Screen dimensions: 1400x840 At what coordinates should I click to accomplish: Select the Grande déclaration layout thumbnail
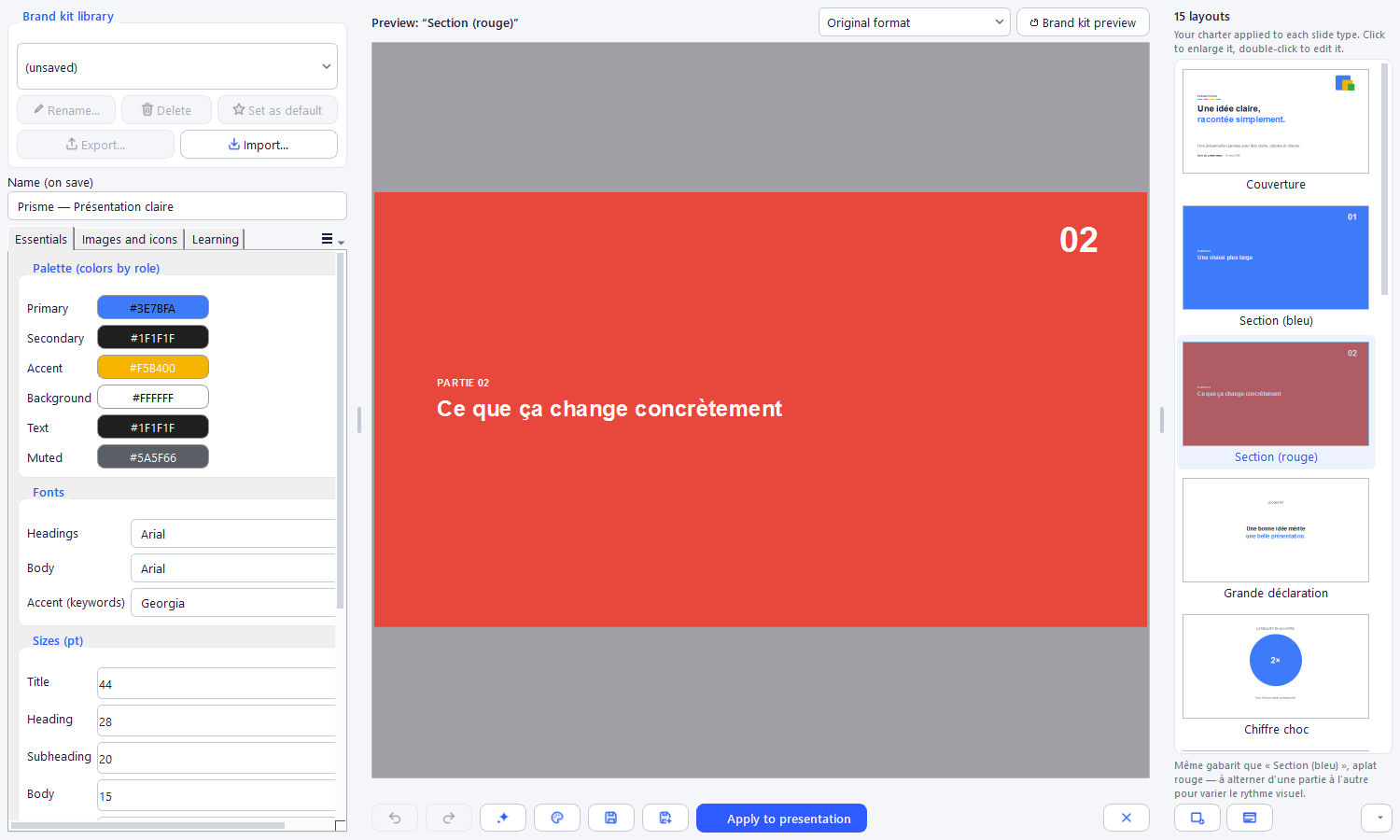(1276, 530)
